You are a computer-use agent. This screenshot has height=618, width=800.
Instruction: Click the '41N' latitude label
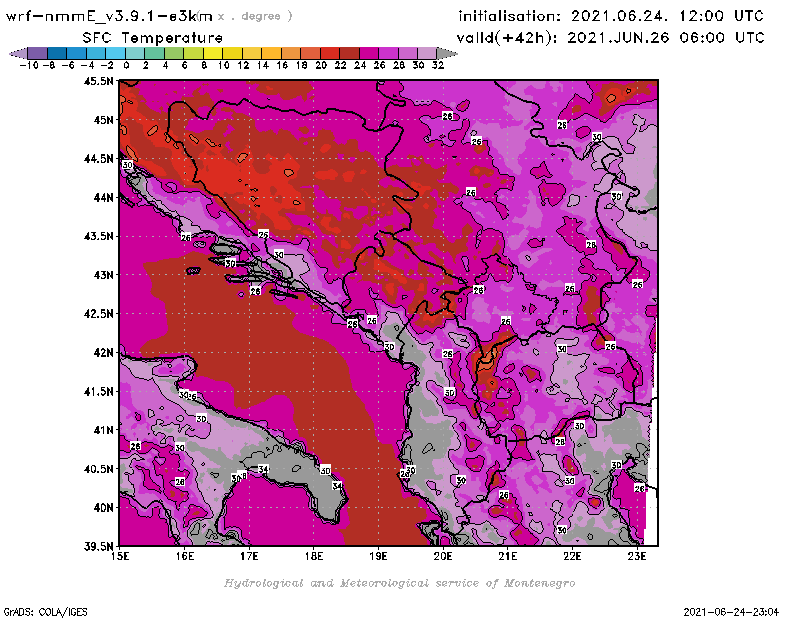tap(103, 430)
